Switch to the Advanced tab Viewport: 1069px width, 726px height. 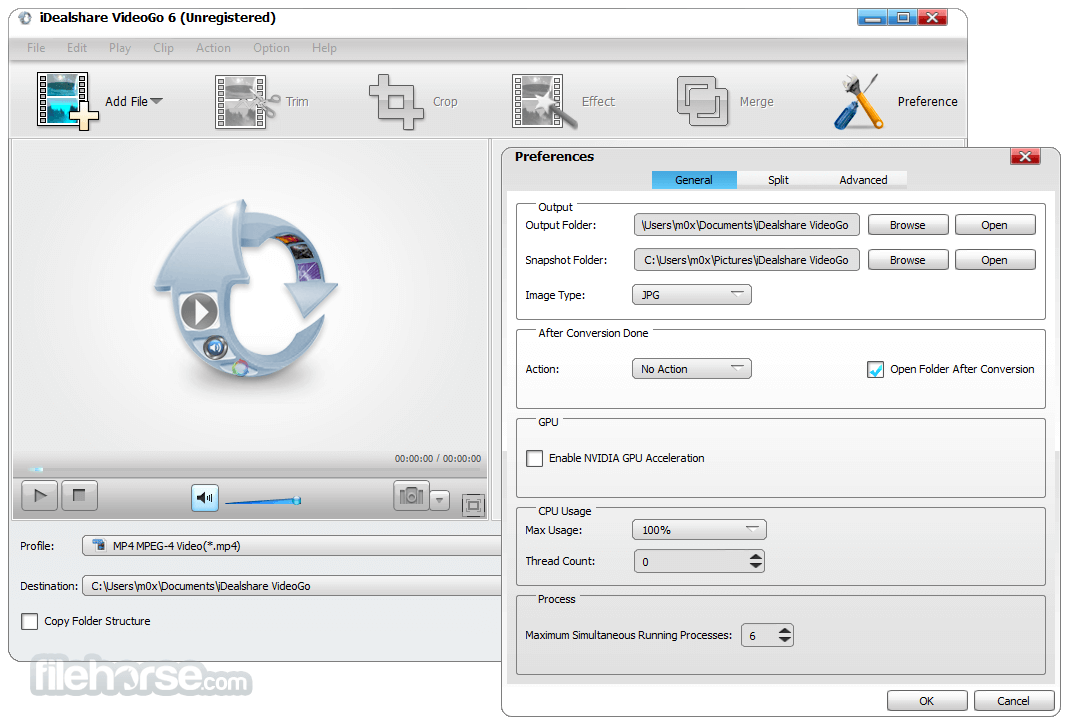pos(863,180)
